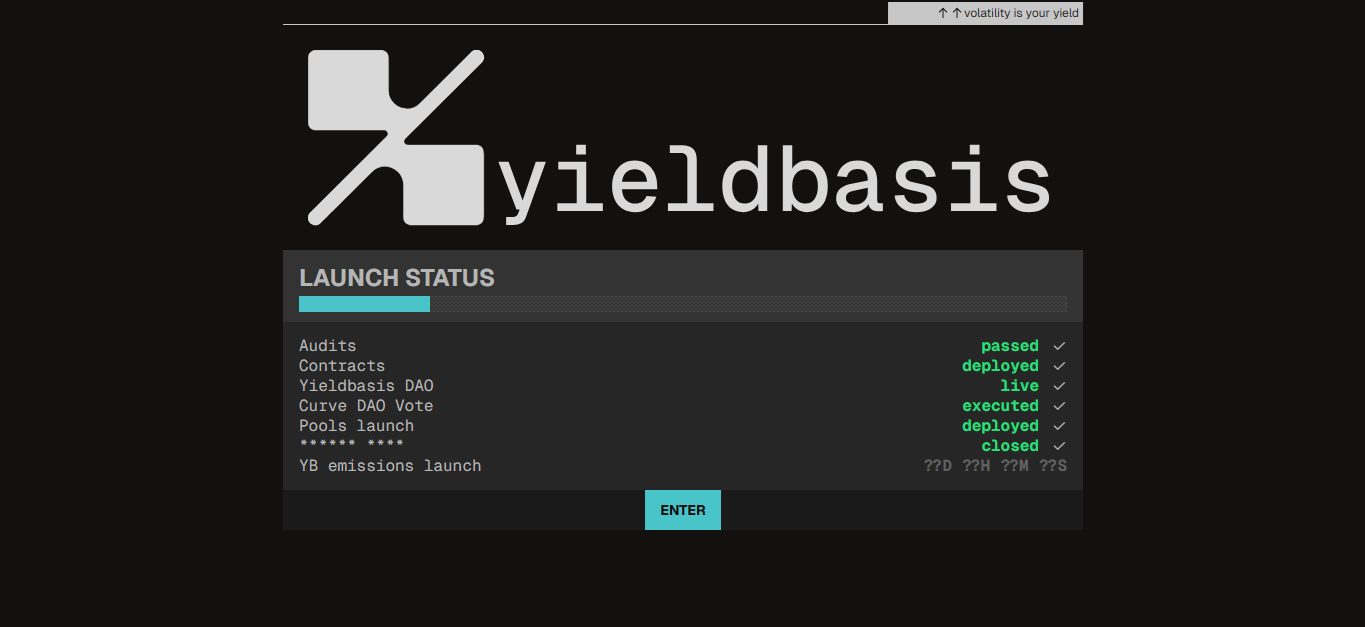Click the up arrows in the top banner
The image size is (1365, 627).
click(949, 14)
